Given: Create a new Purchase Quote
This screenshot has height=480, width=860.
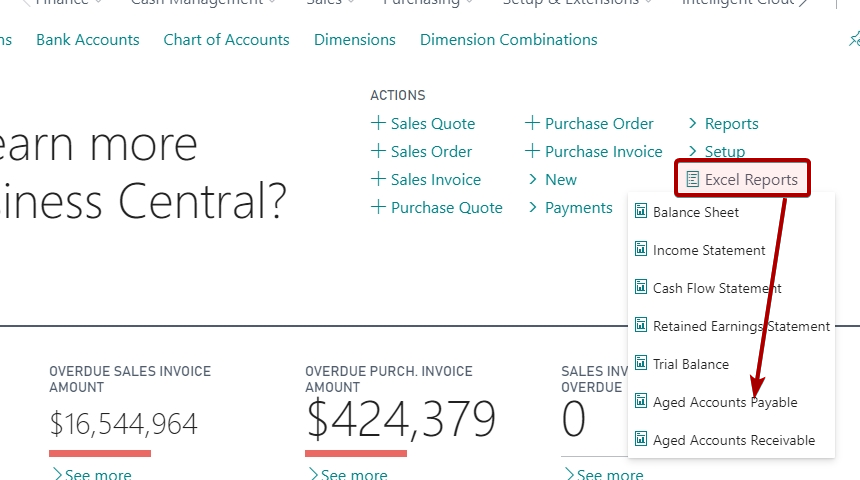Looking at the screenshot, I should (x=446, y=207).
